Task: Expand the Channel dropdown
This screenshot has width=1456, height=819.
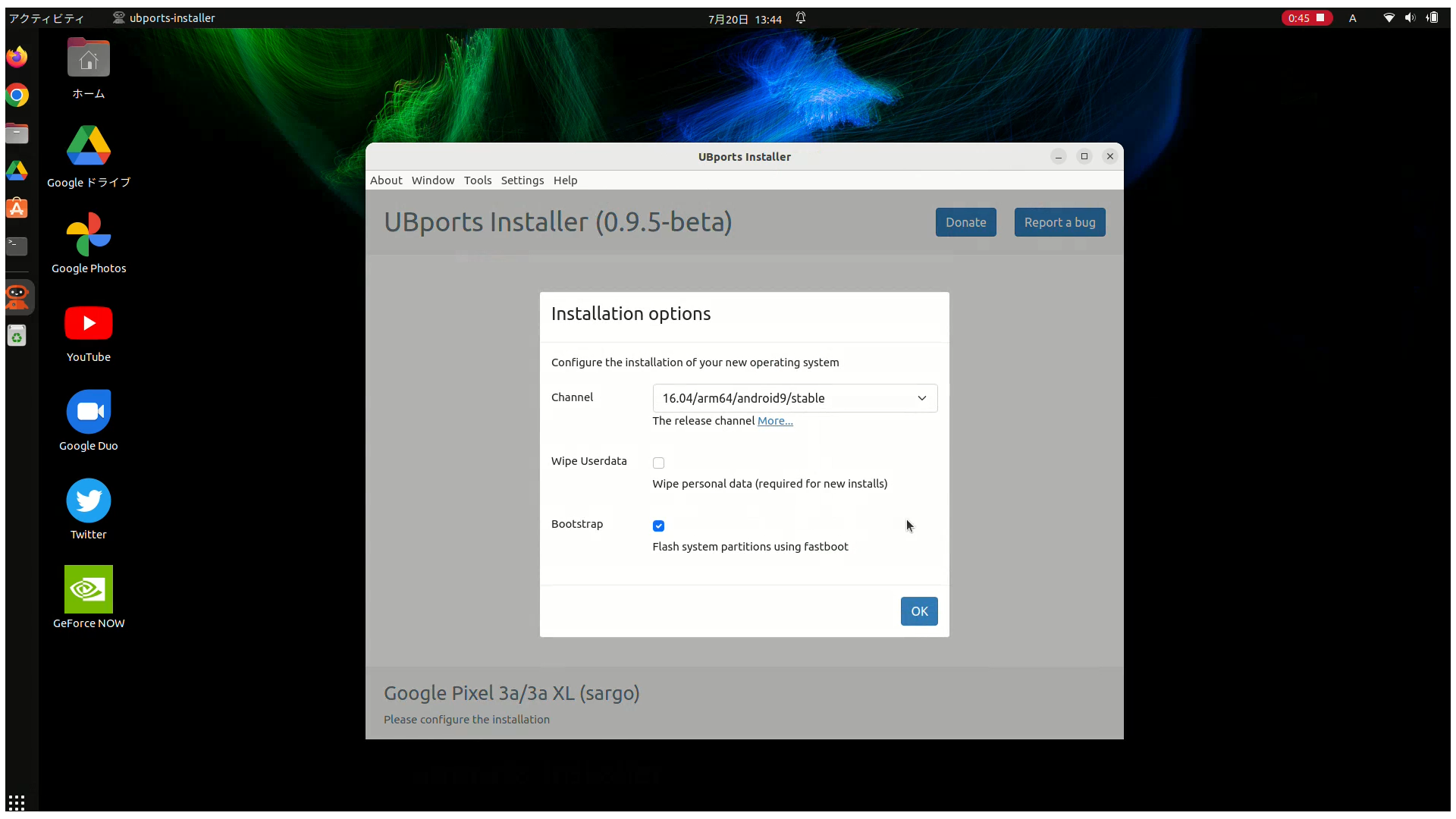Action: [x=795, y=398]
